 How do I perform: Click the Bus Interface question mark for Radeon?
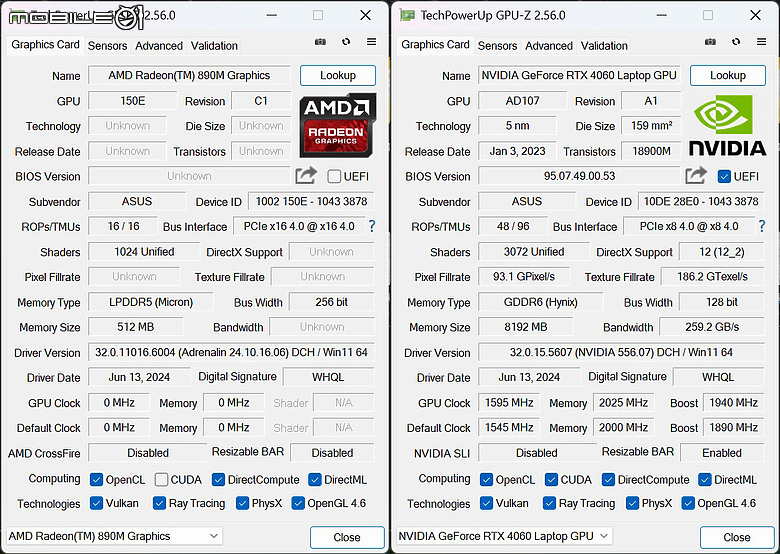click(372, 227)
